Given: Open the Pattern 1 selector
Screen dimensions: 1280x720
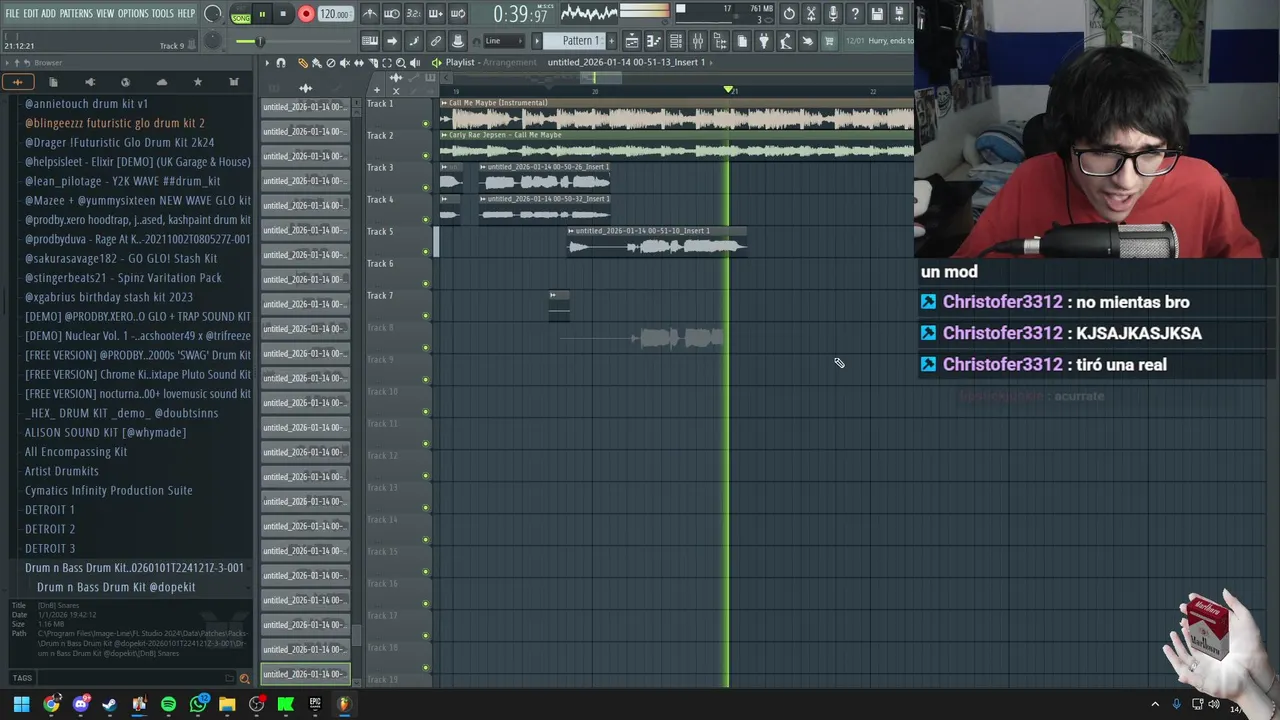Looking at the screenshot, I should tap(577, 41).
